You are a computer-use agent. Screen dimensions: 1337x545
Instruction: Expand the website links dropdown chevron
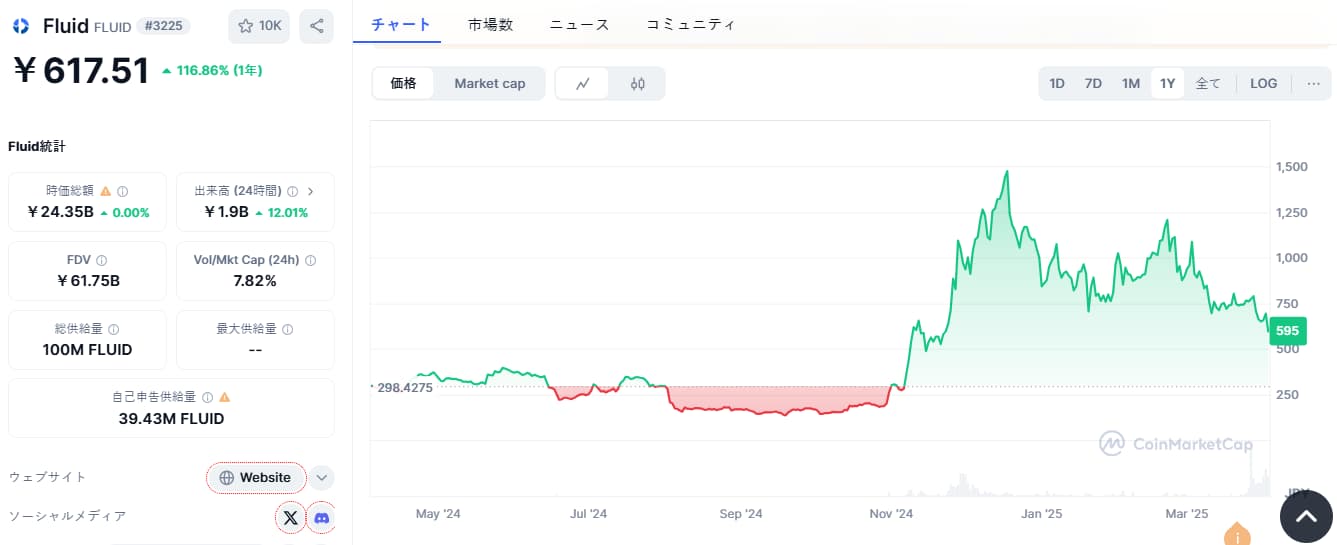point(321,478)
